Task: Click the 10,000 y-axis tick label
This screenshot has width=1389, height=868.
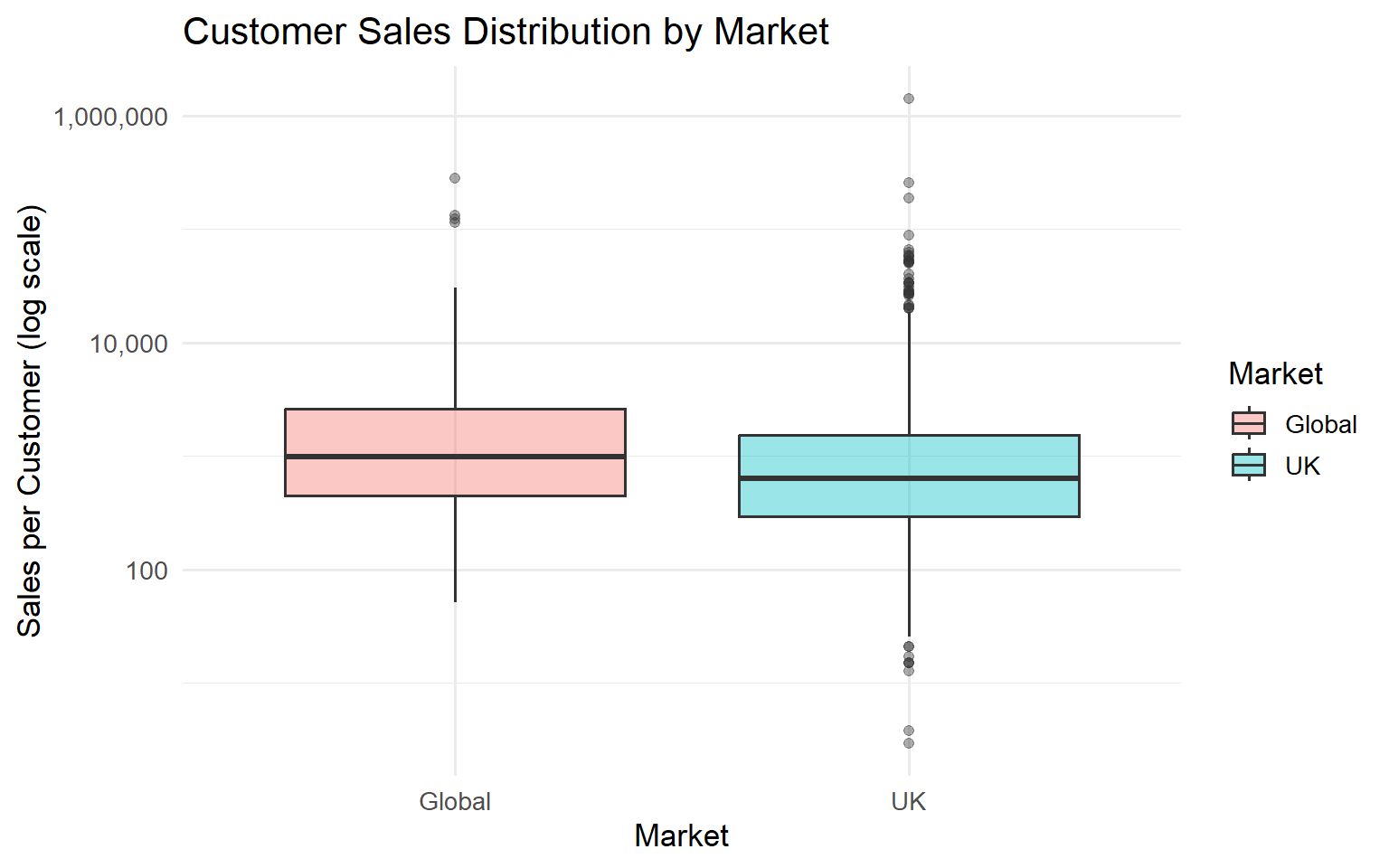Action: click(x=128, y=344)
